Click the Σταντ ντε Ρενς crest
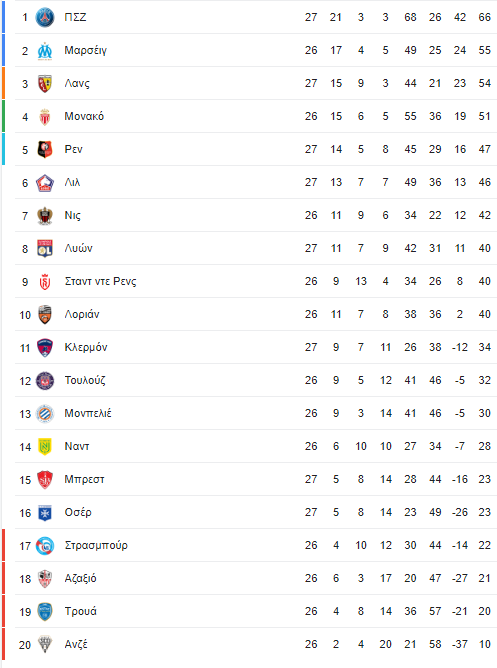Image resolution: width=497 pixels, height=668 pixels. coord(45,282)
